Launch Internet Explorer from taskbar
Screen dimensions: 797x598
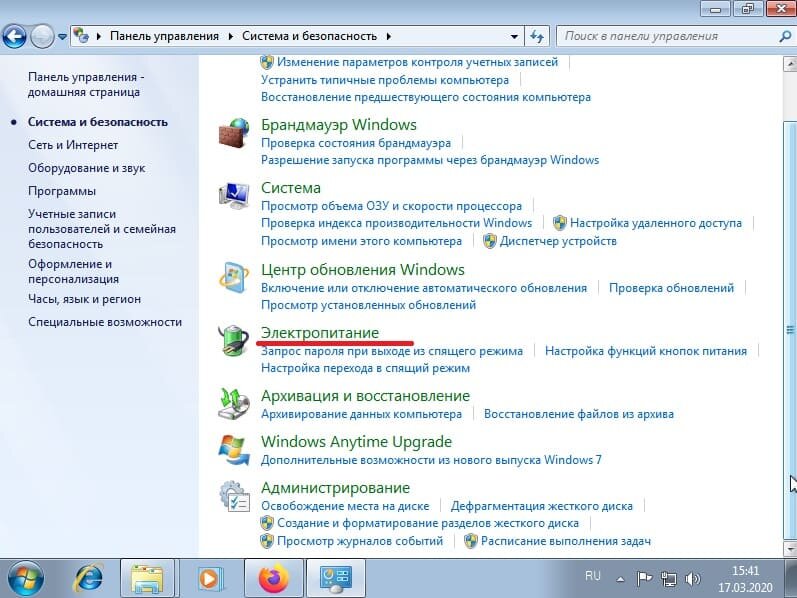coord(88,579)
